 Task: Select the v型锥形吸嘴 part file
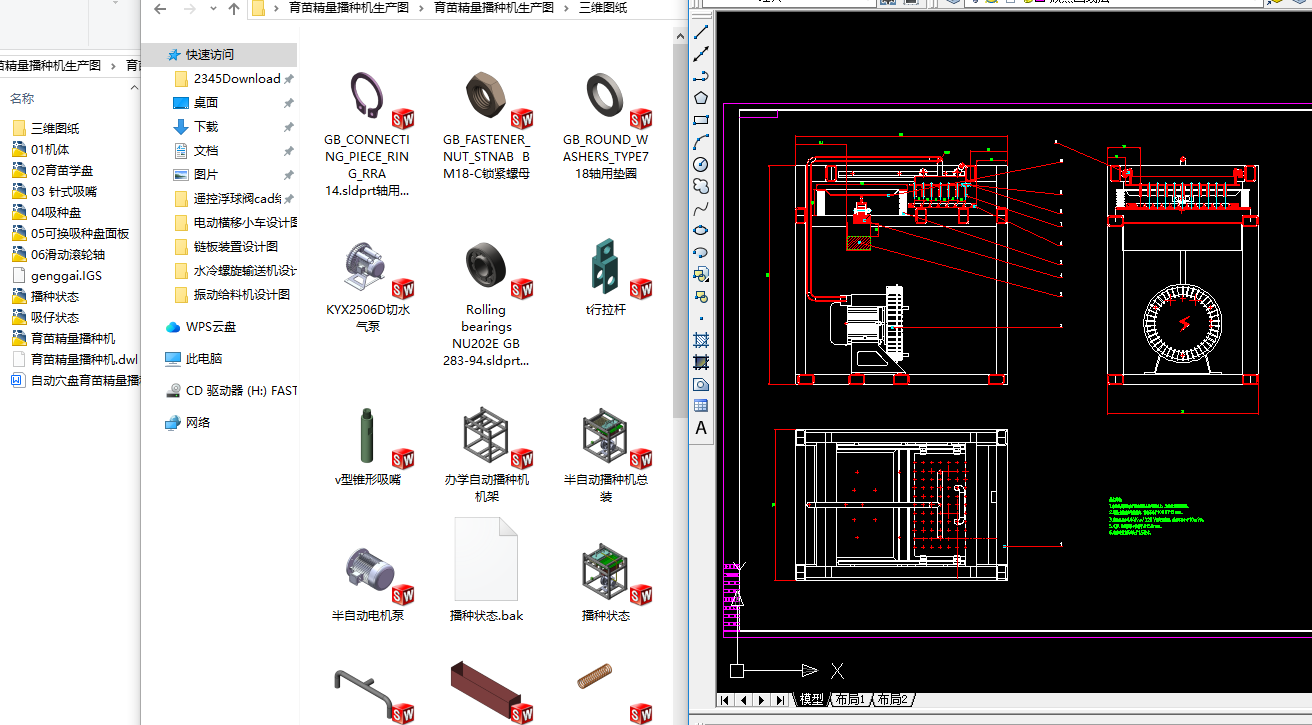click(x=367, y=447)
